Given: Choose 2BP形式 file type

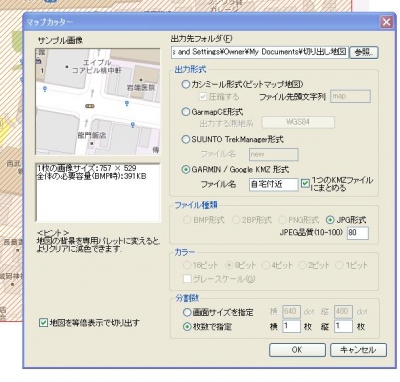Looking at the screenshot, I should click(x=236, y=220).
